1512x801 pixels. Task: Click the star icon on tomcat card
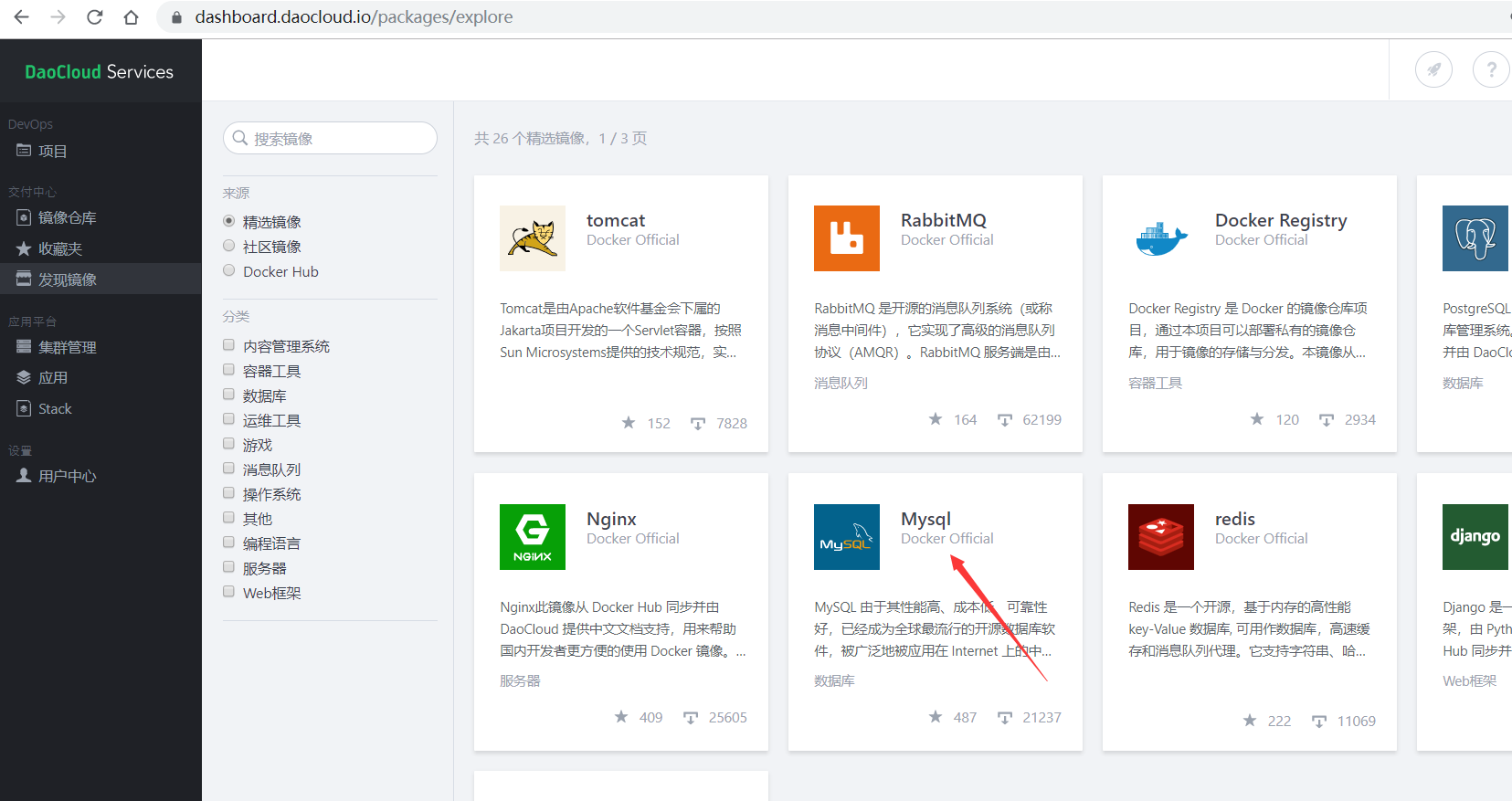629,423
